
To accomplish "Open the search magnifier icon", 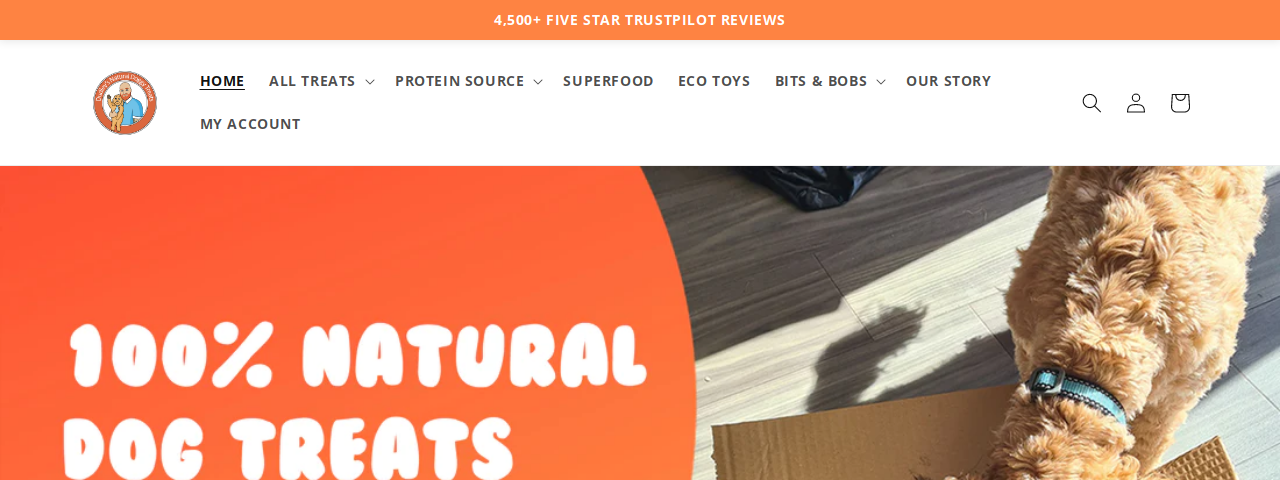I will click(x=1092, y=103).
